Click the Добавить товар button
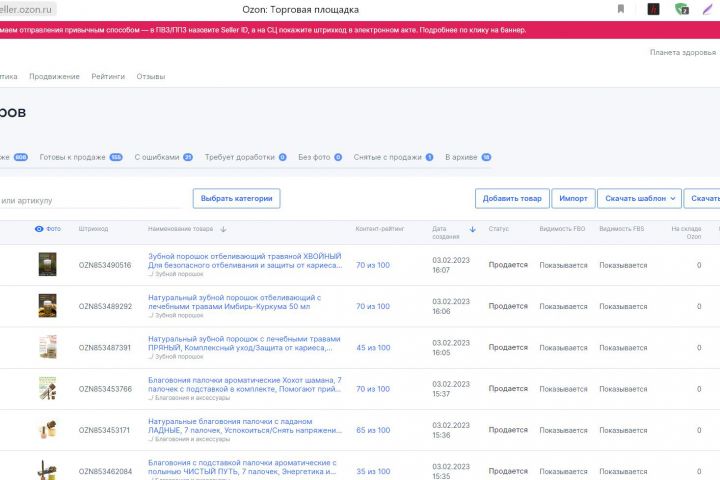This screenshot has width=720, height=480. click(512, 198)
